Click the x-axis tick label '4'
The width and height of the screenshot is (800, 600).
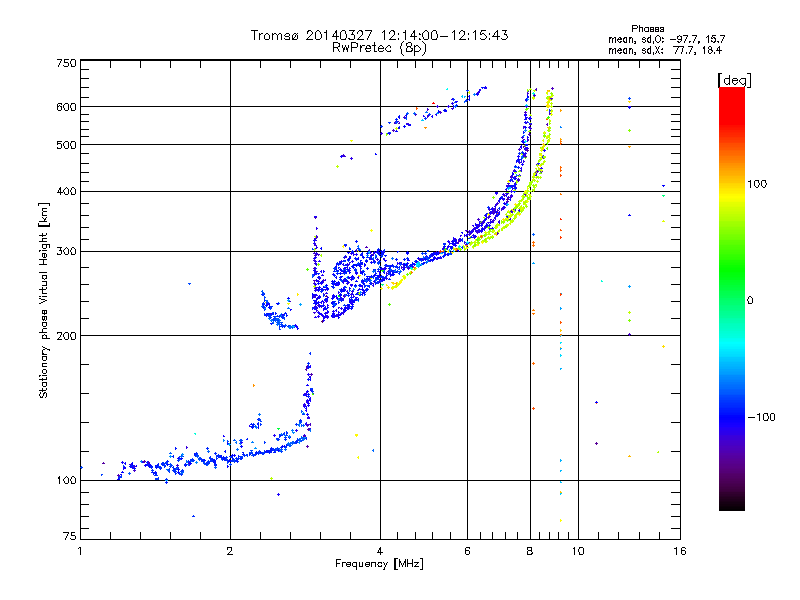click(380, 551)
